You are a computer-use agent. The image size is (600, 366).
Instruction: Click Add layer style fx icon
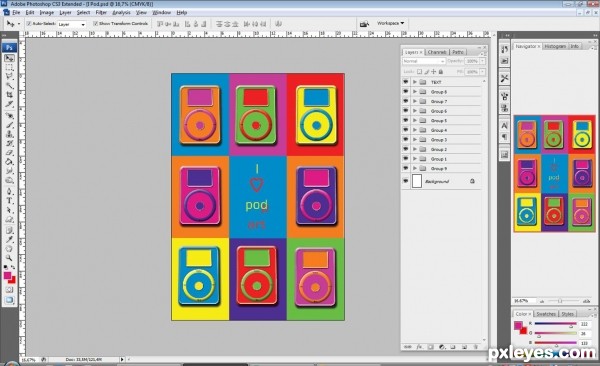tap(419, 347)
